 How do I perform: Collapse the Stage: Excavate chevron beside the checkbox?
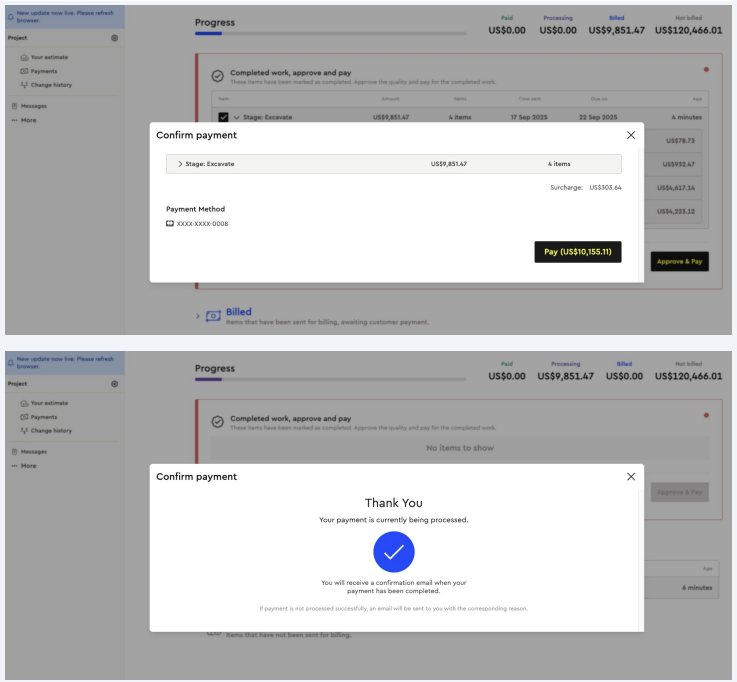237,117
